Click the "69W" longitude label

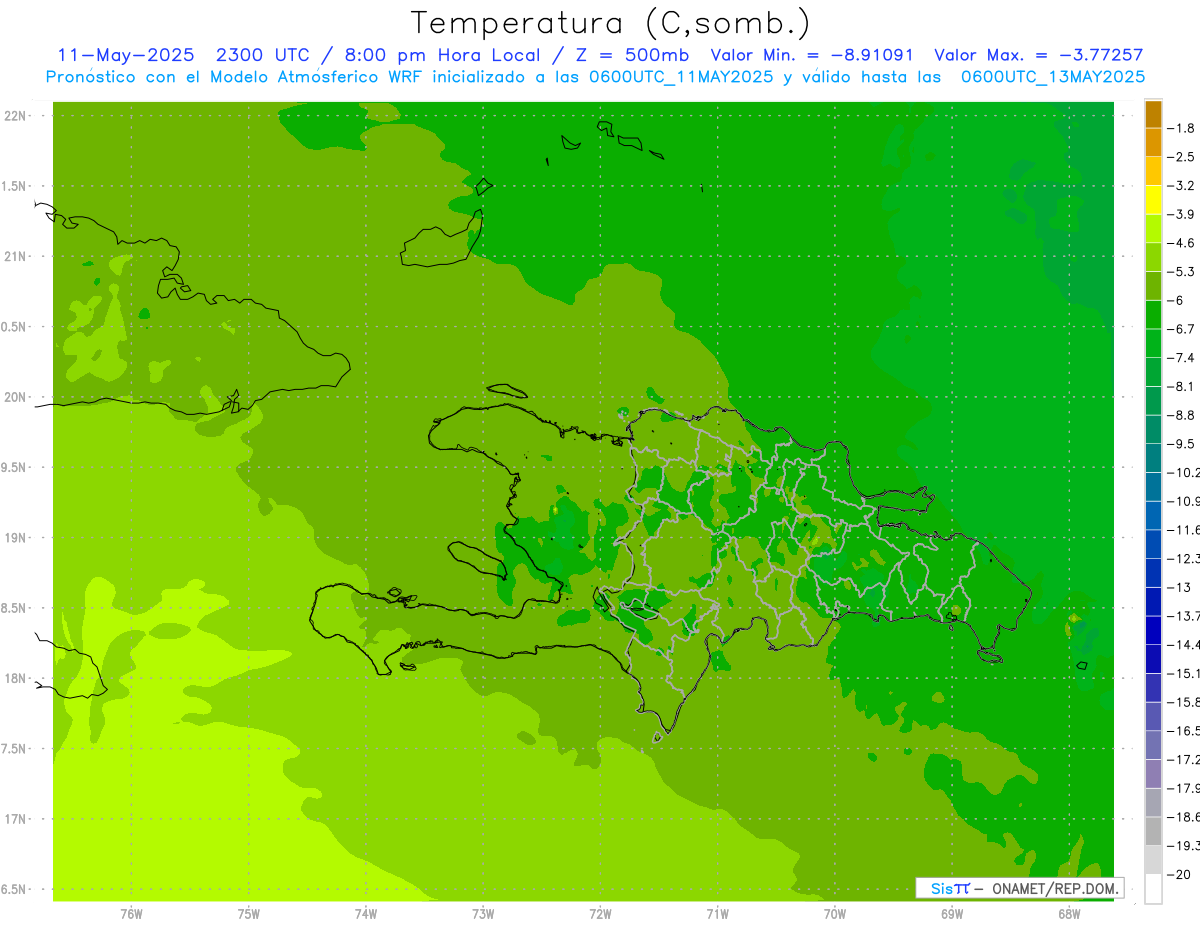[952, 913]
